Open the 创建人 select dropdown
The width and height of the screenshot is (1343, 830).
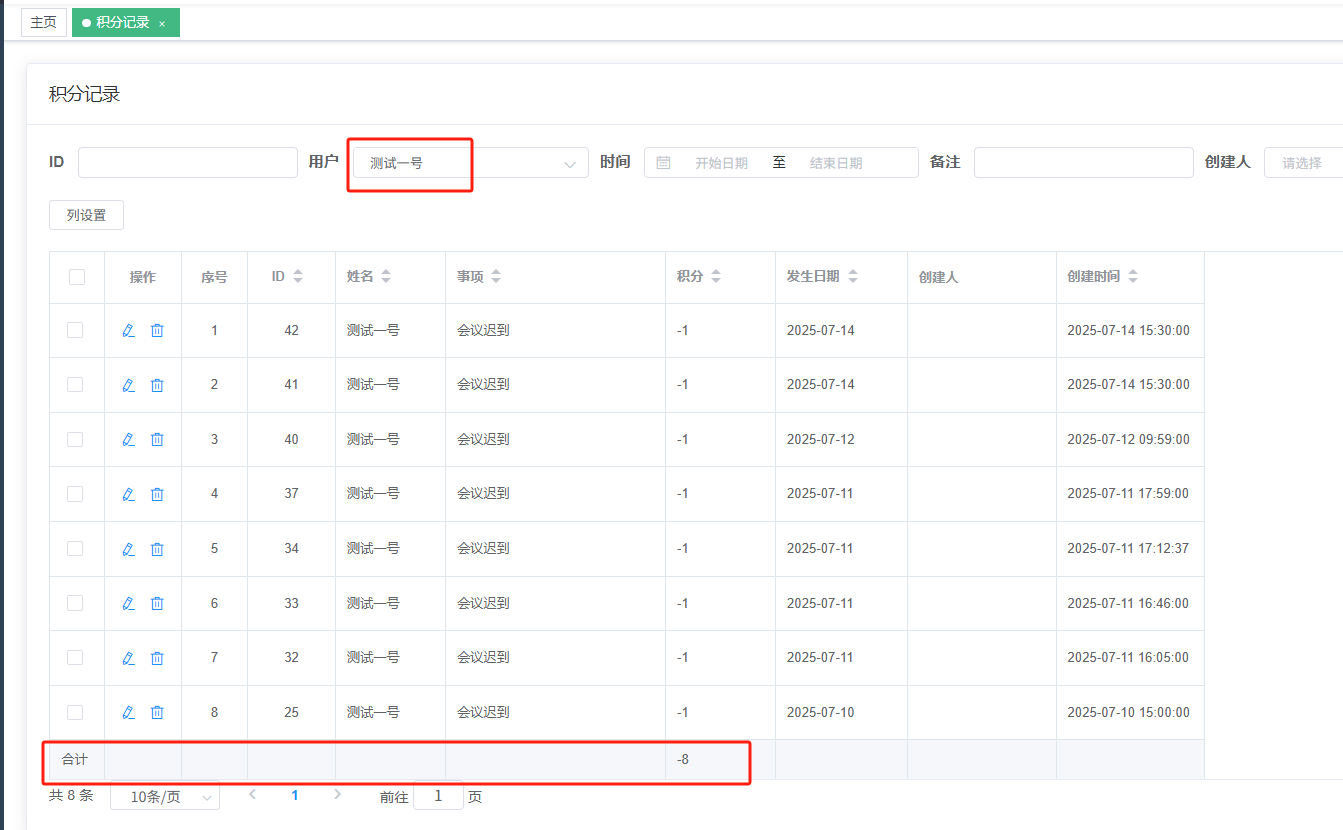[x=1303, y=163]
